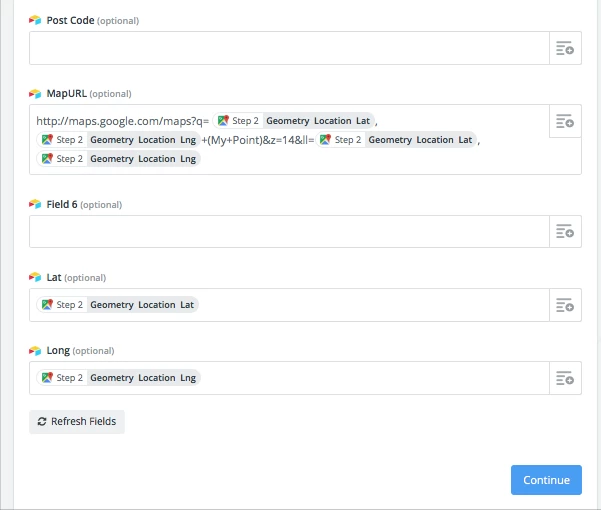Click the Refresh Fields button
The height and width of the screenshot is (510, 601).
click(x=77, y=421)
